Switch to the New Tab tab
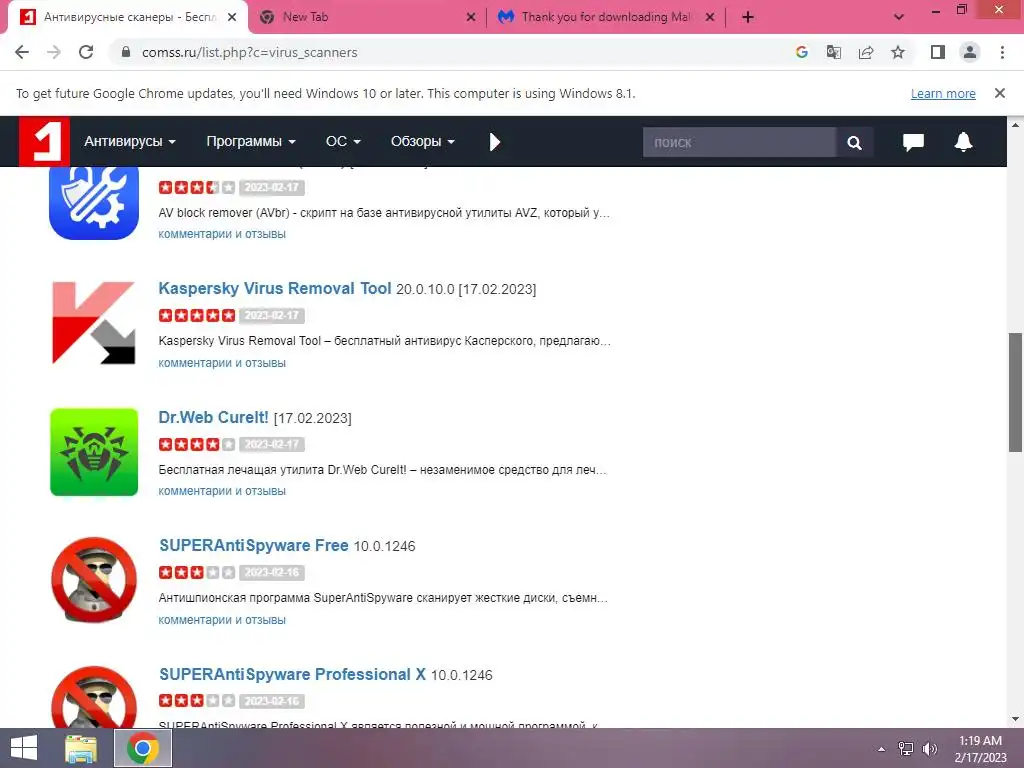This screenshot has height=768, width=1024. click(x=368, y=17)
